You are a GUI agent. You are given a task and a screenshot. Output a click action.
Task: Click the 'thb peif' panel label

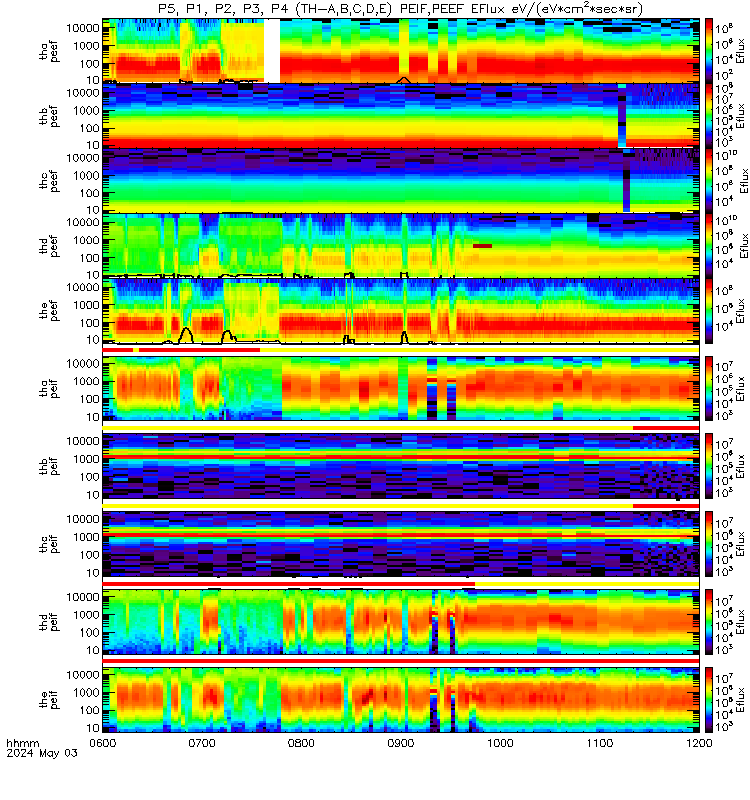[x=49, y=466]
